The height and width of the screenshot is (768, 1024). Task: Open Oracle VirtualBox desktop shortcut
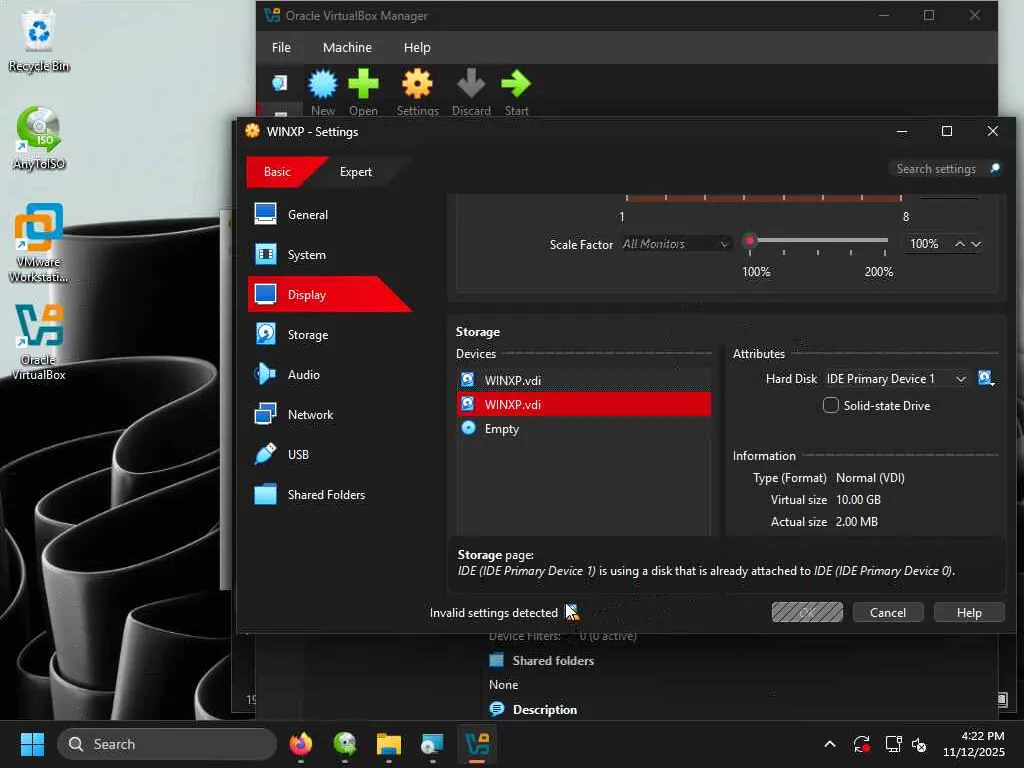point(39,342)
